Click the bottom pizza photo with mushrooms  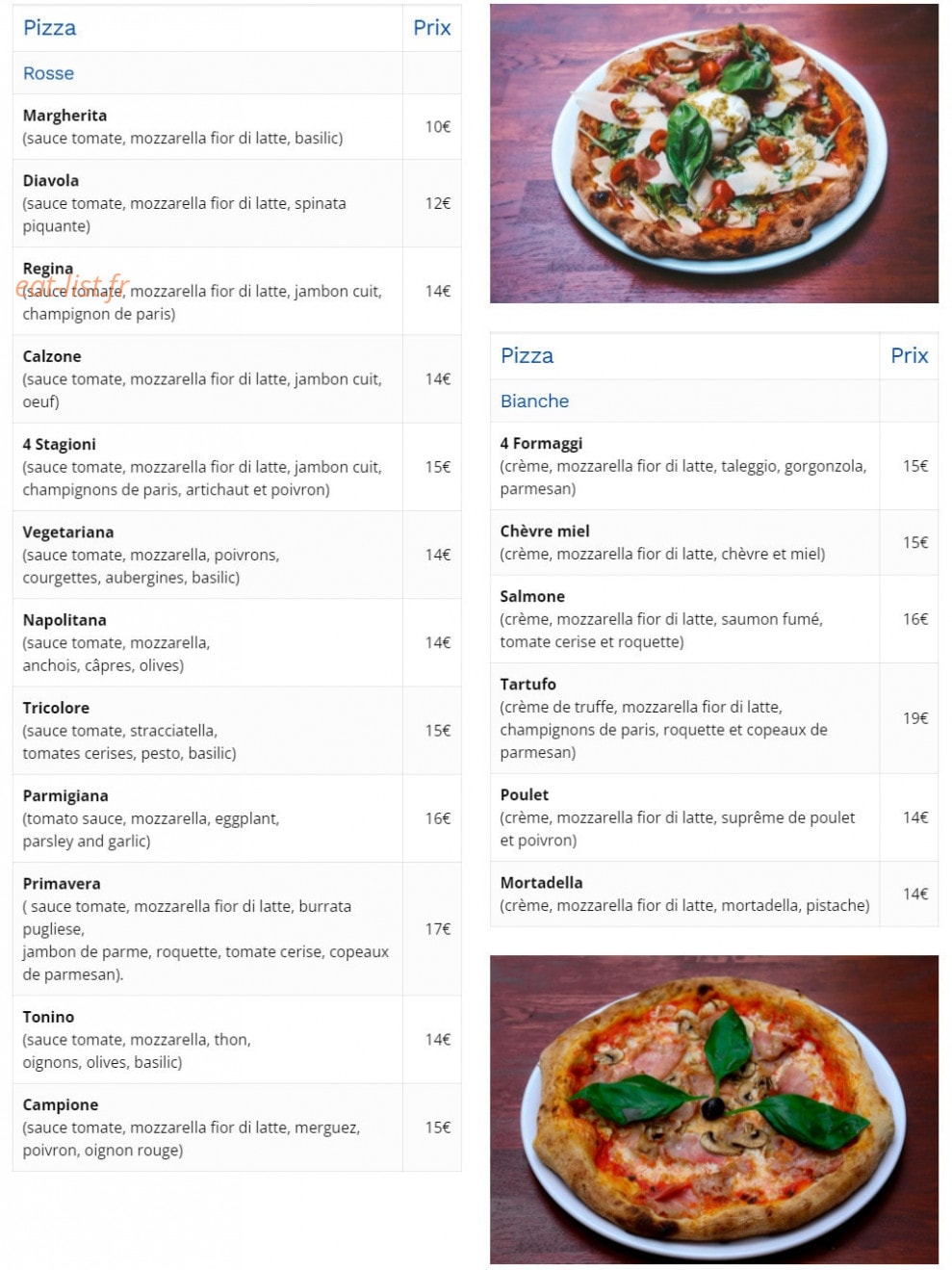click(713, 1109)
